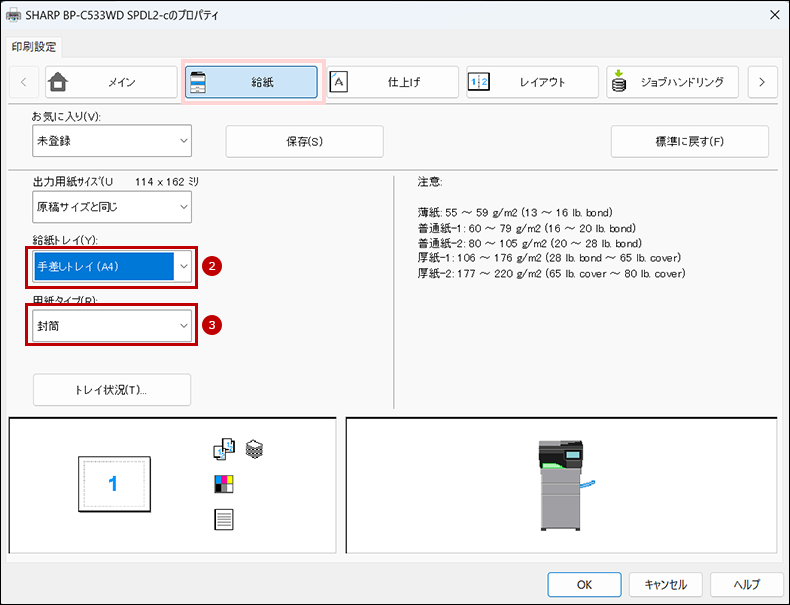
Task: Expand the お気に入り dropdown
Action: click(x=111, y=141)
